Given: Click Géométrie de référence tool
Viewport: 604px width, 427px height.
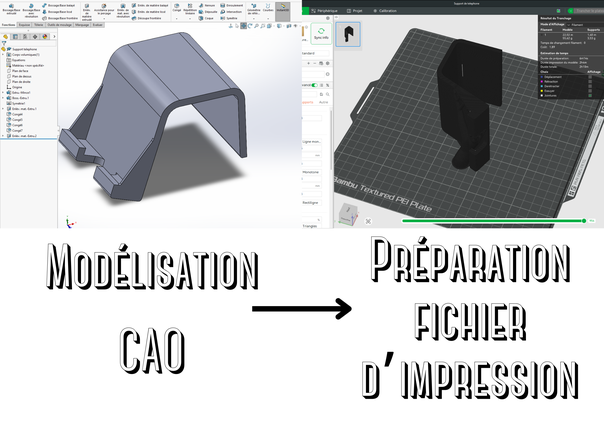Looking at the screenshot, I should click(254, 9).
